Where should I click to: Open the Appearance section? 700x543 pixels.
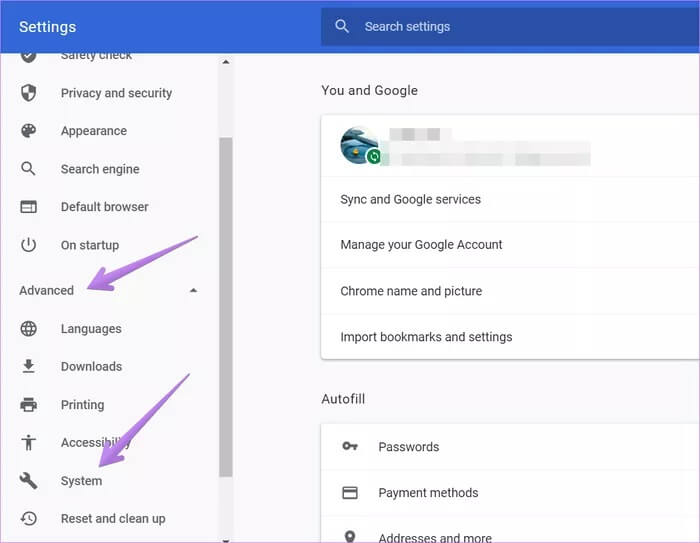94,131
